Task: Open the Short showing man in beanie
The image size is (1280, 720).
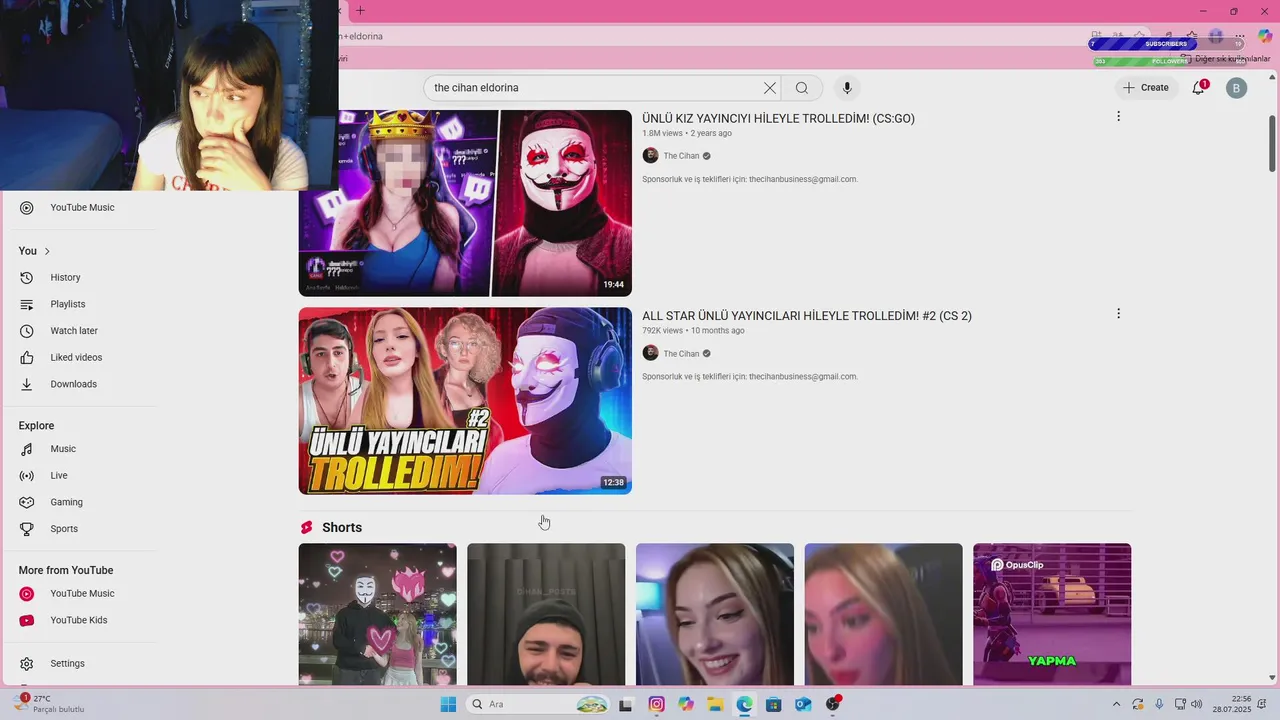Action: (546, 615)
